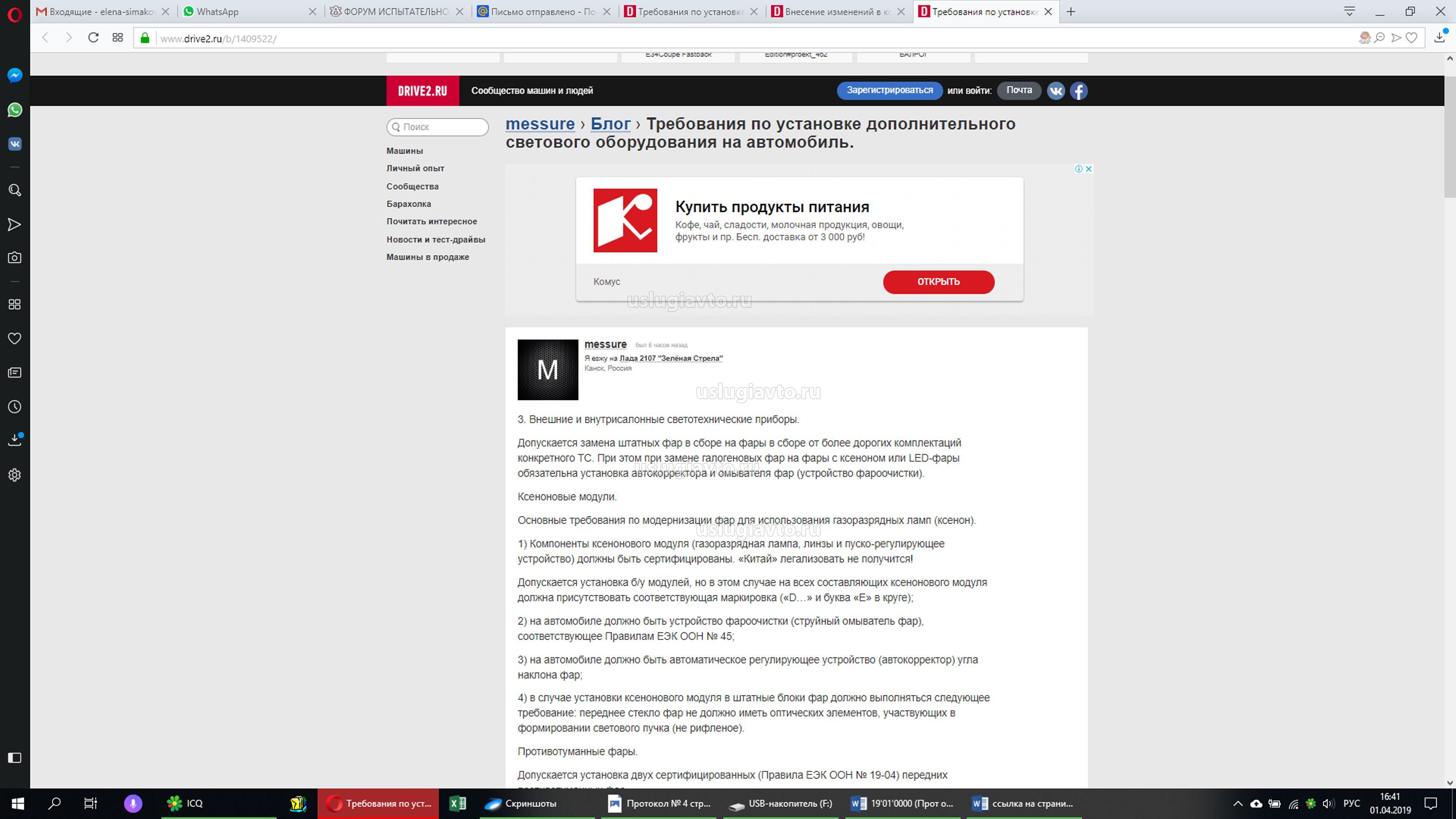Open the tab menu dropdown

1349,11
